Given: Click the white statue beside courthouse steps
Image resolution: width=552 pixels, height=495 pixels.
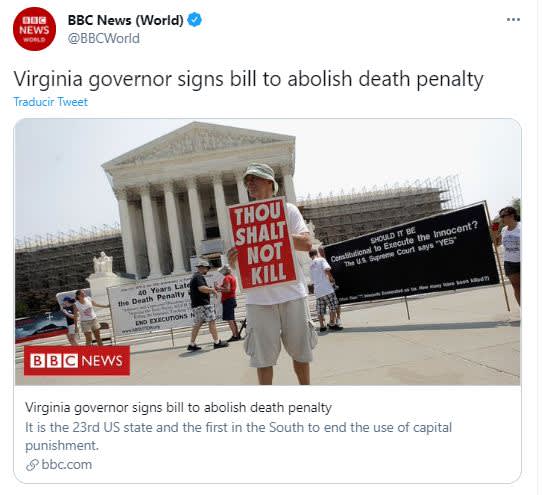Looking at the screenshot, I should click(103, 262).
